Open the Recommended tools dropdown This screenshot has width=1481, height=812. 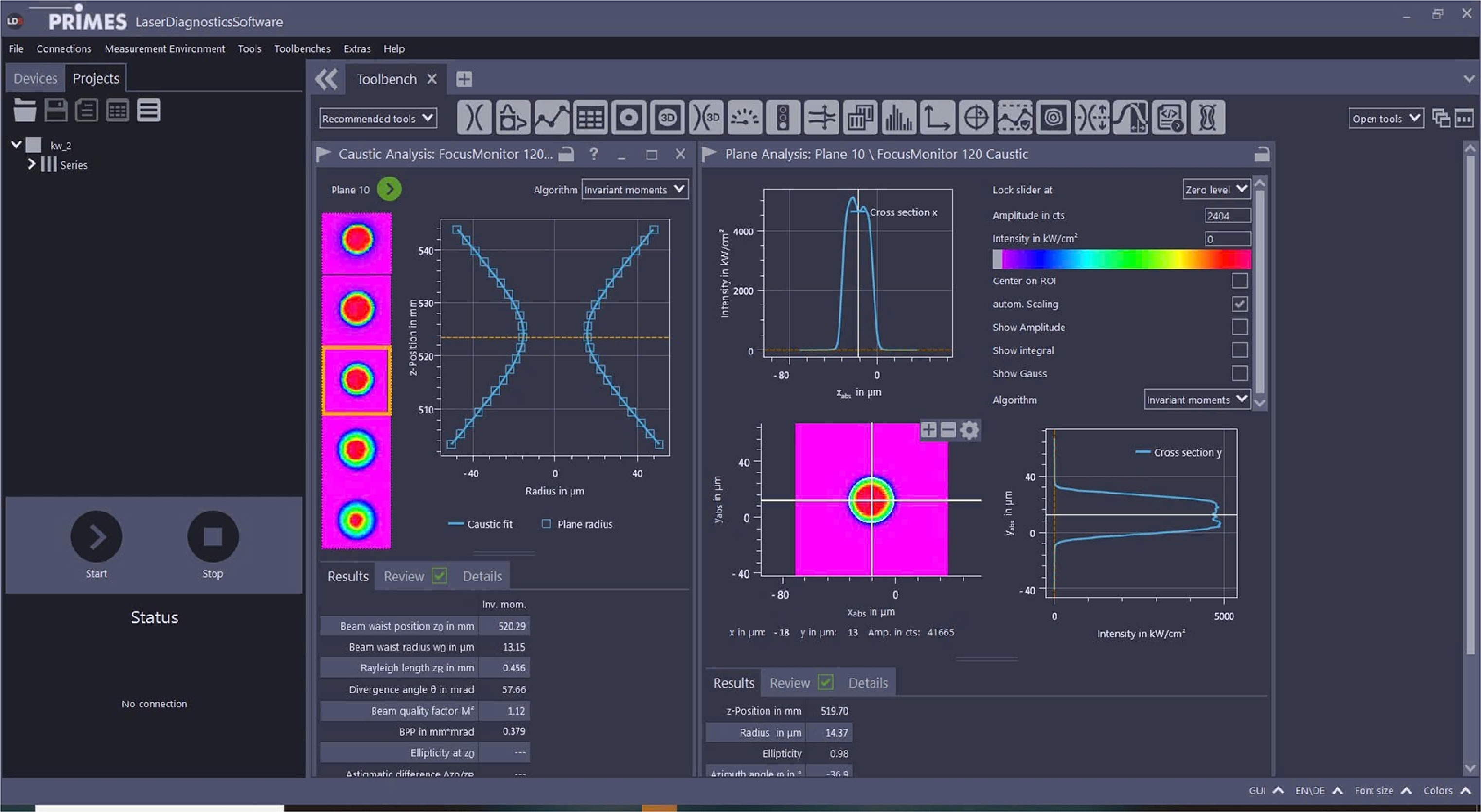(x=378, y=118)
